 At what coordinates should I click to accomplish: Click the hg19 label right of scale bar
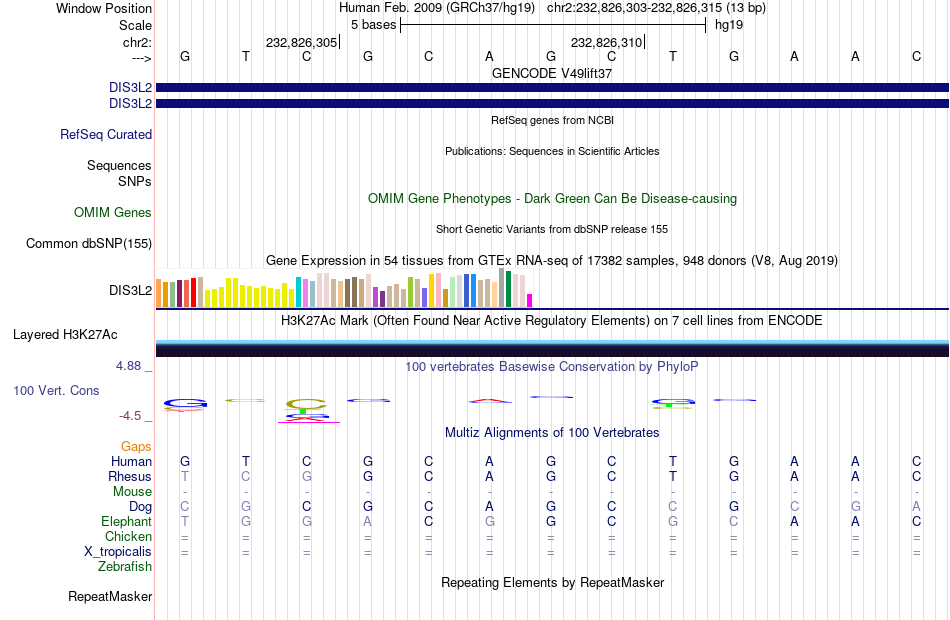pos(729,25)
